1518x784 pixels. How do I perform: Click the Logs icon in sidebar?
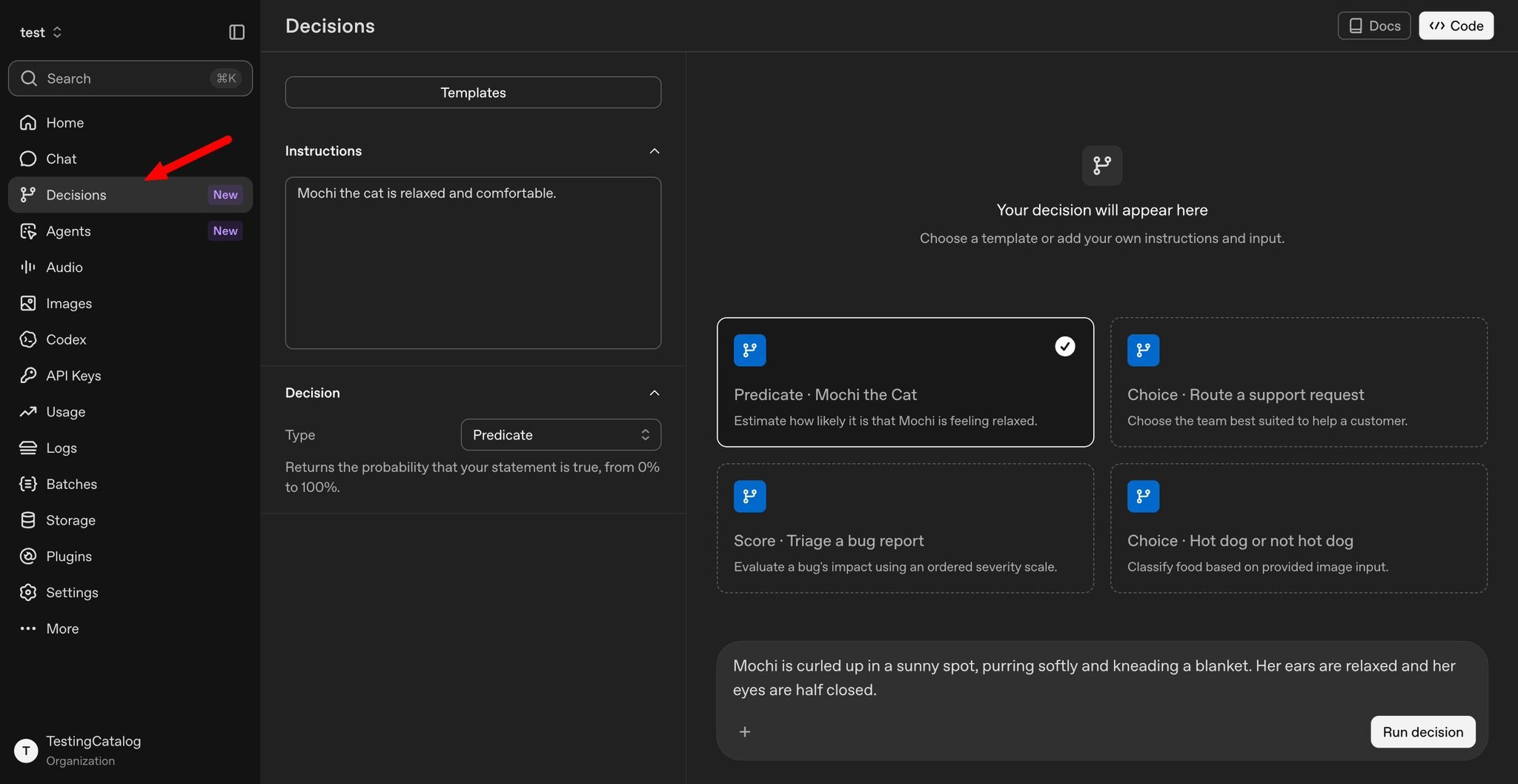click(28, 448)
